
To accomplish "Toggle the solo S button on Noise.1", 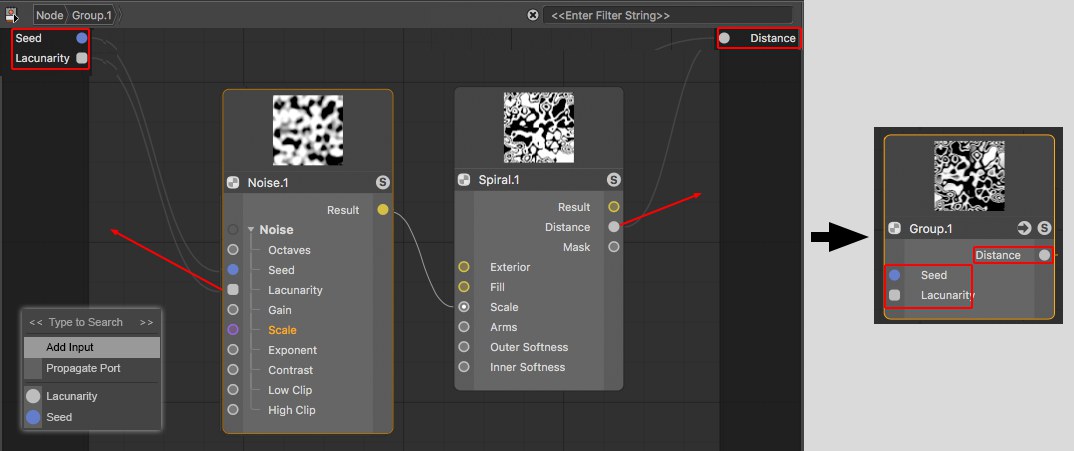I will pyautogui.click(x=383, y=182).
